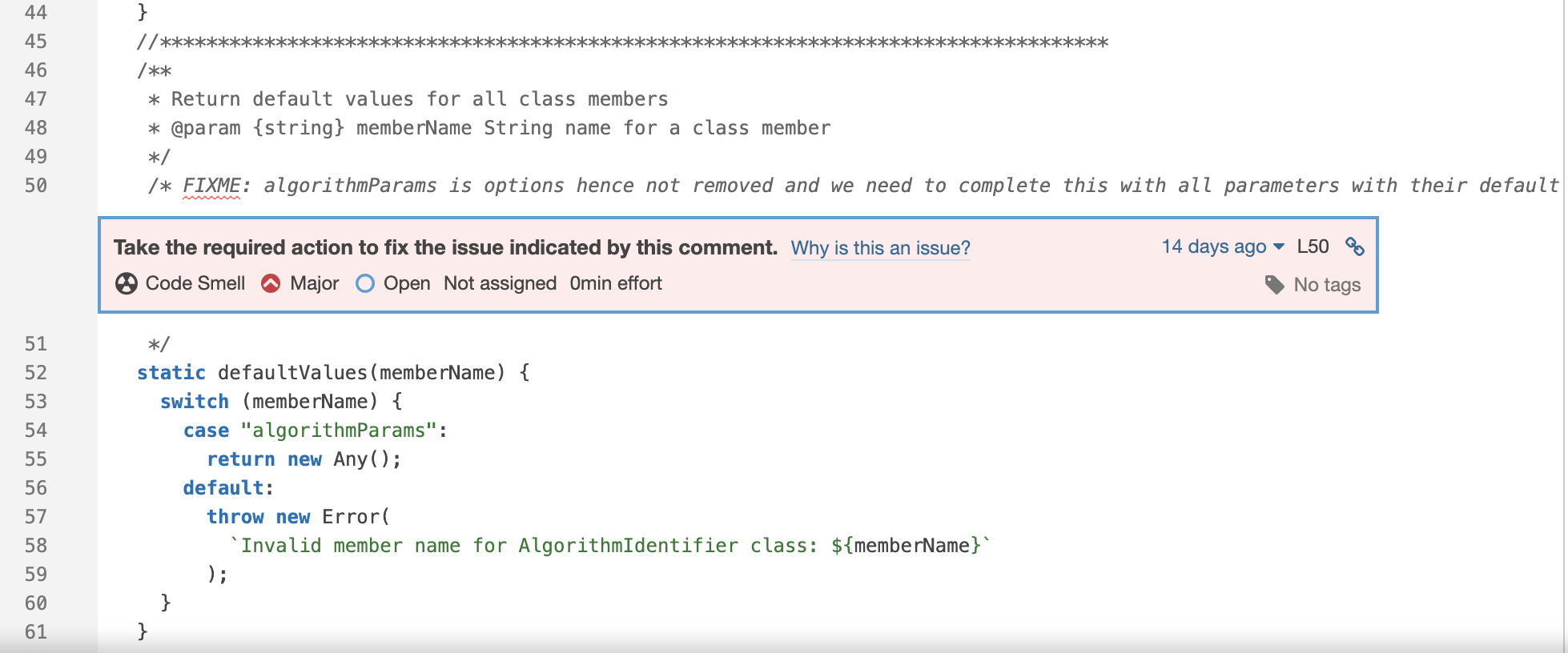Click "0min effort" label
This screenshot has width=1568, height=653.
pos(615,282)
